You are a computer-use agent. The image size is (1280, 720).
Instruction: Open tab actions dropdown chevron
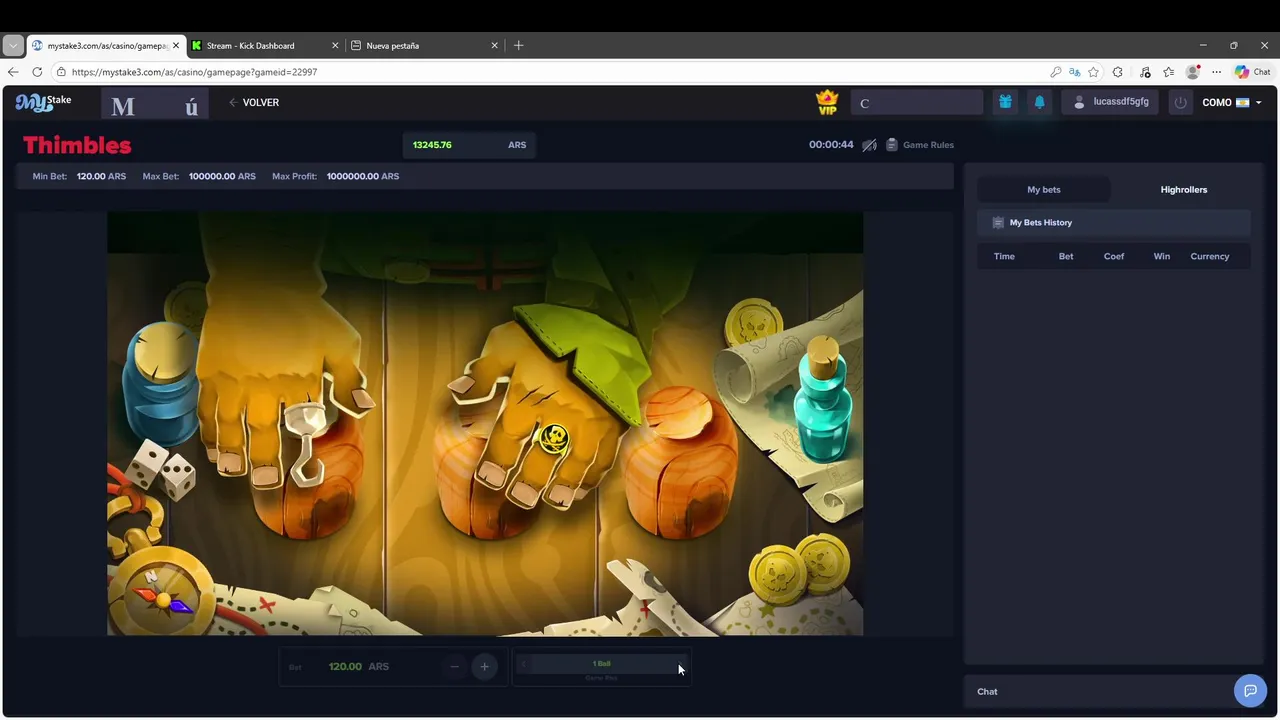click(x=13, y=45)
